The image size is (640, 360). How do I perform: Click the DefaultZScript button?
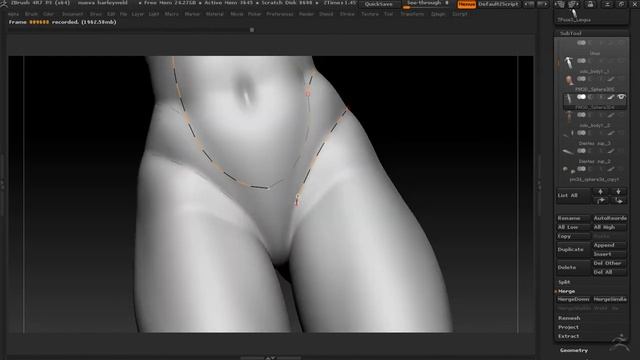[498, 4]
